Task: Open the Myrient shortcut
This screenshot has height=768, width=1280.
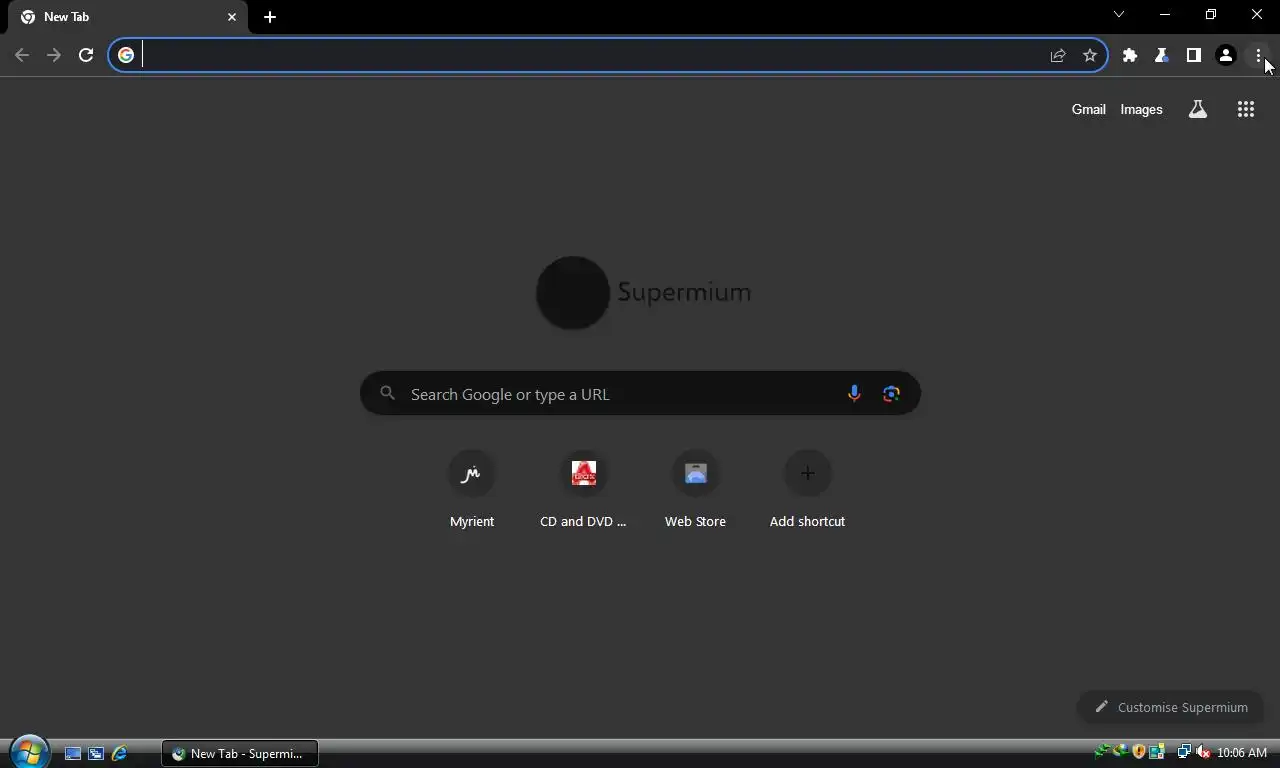Action: pyautogui.click(x=472, y=490)
